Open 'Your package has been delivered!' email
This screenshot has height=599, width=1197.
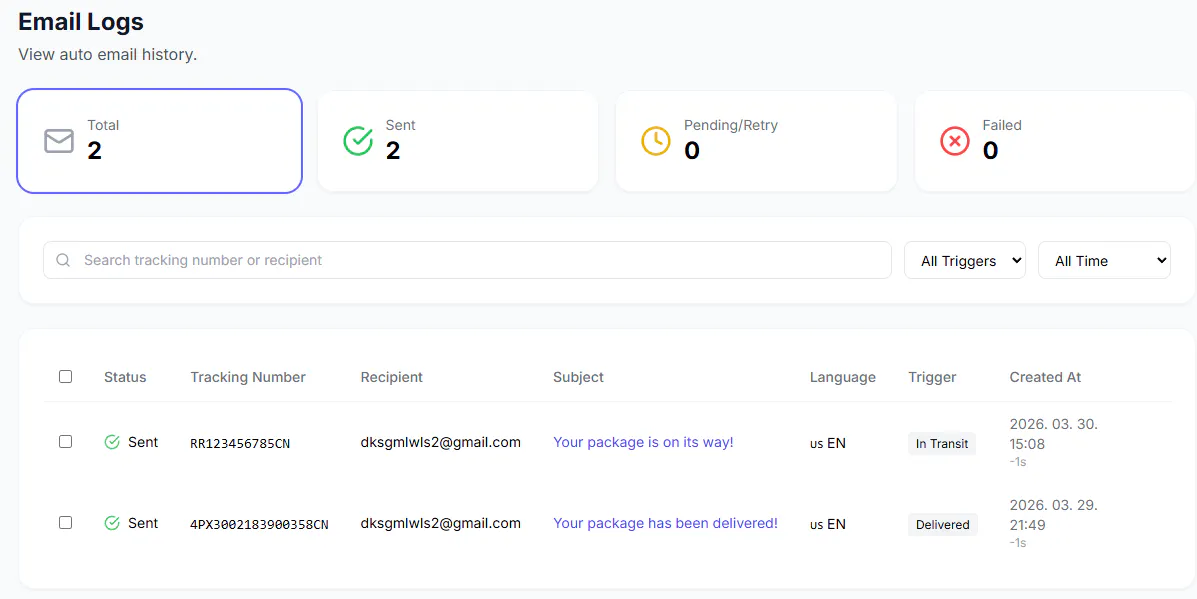click(x=666, y=523)
